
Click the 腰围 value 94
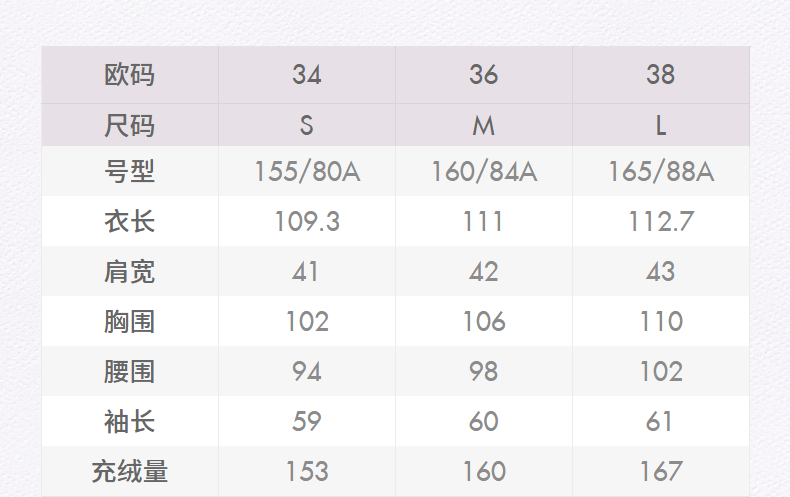tap(307, 371)
